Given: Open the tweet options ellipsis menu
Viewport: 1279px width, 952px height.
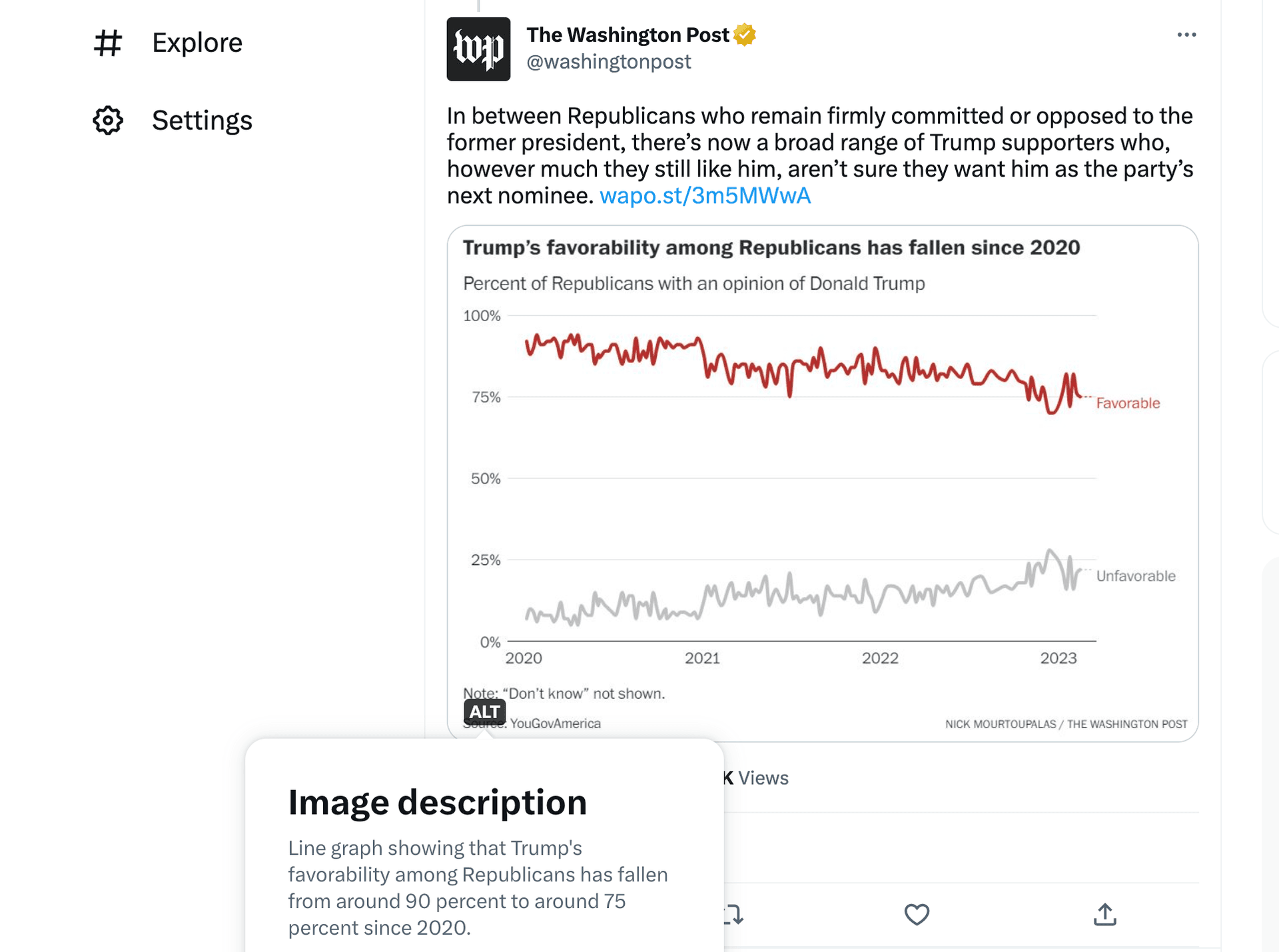Looking at the screenshot, I should pos(1186,35).
